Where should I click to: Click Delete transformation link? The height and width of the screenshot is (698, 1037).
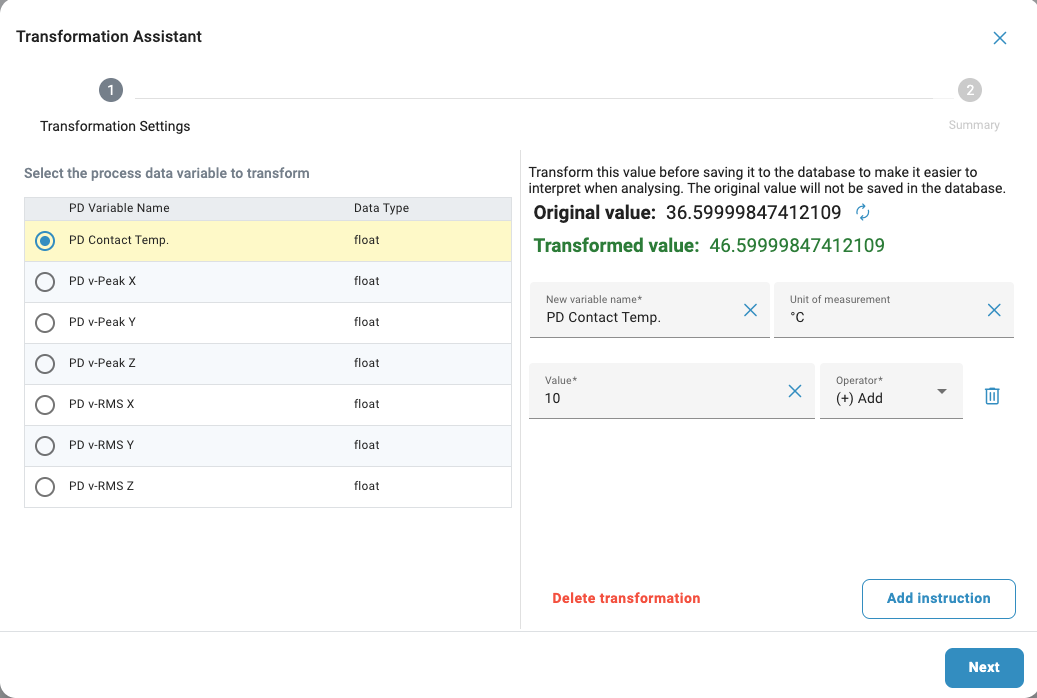click(x=626, y=598)
